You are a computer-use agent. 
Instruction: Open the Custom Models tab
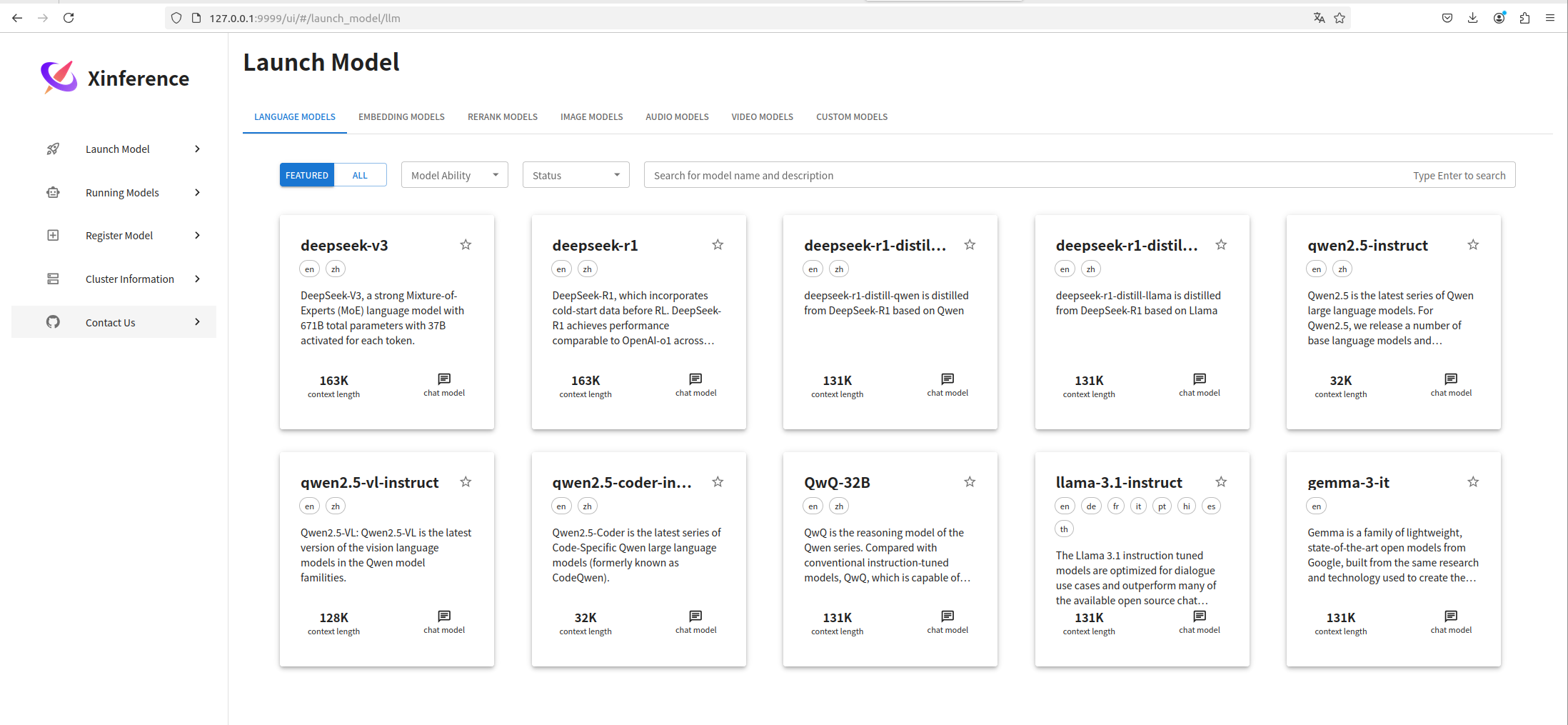[852, 116]
